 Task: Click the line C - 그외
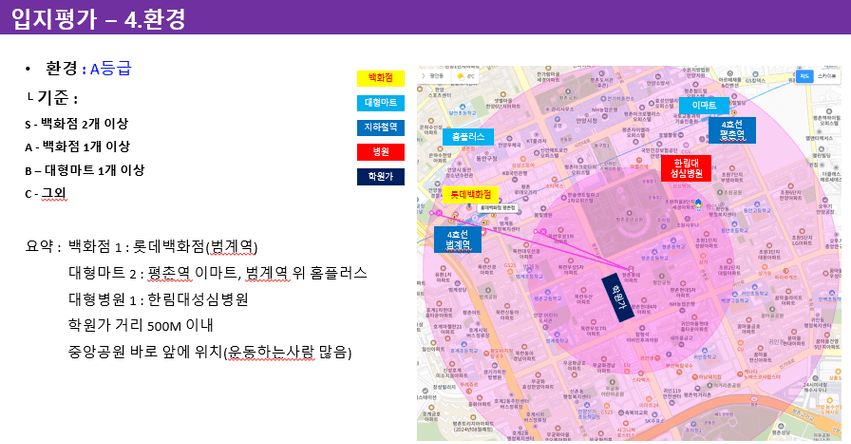pos(46,194)
